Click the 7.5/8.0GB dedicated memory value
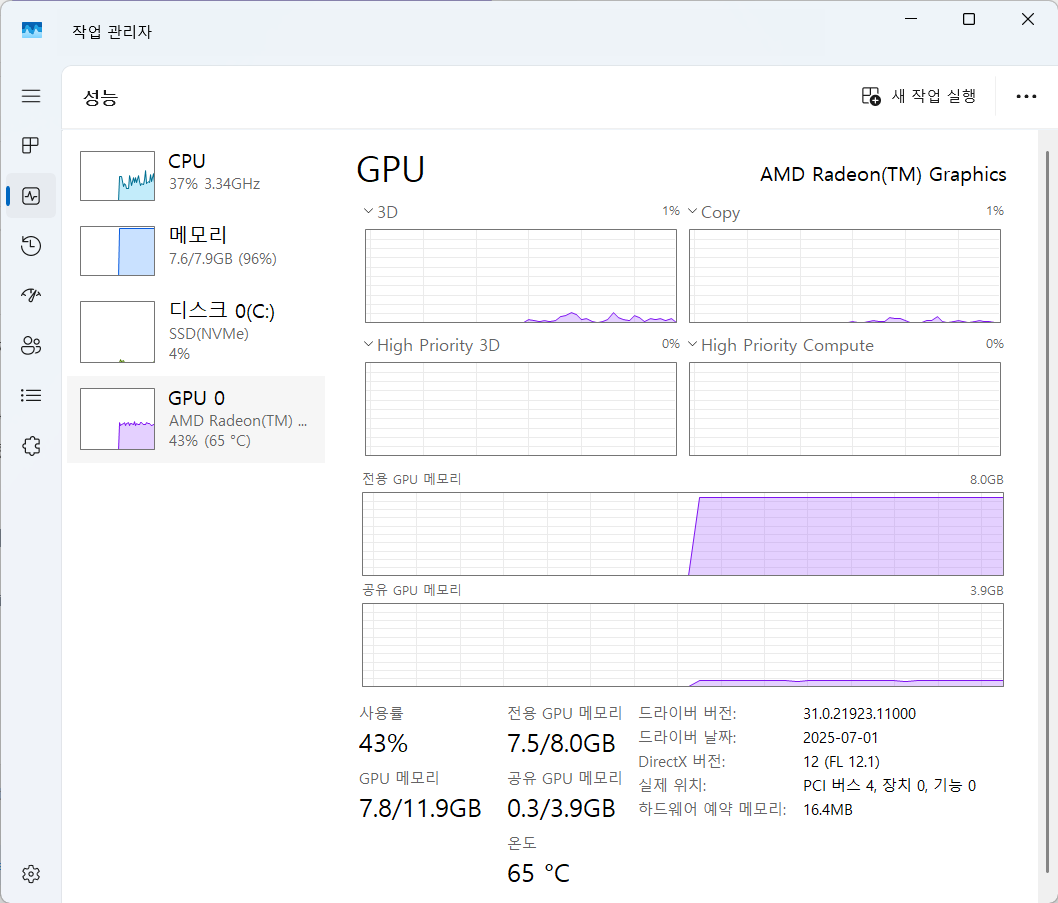The height and width of the screenshot is (903, 1058). 561,743
